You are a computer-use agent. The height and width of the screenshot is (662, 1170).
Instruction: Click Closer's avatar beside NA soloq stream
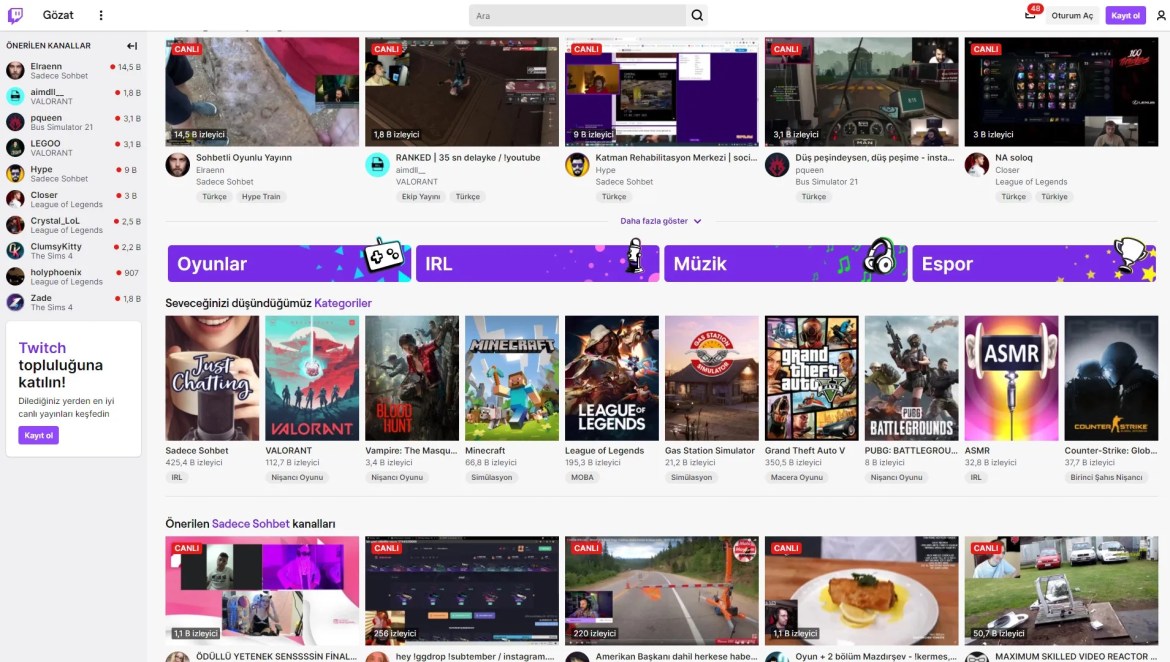tap(977, 165)
